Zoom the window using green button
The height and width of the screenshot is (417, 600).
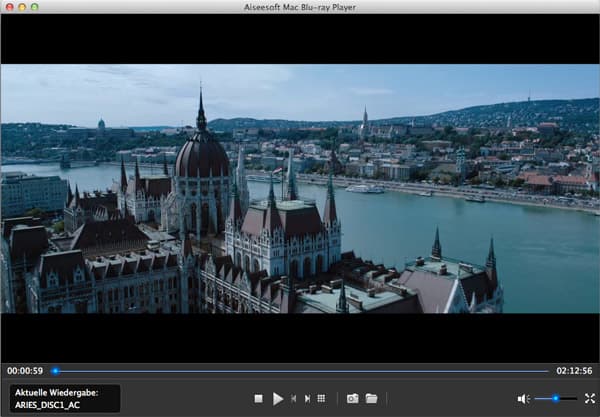pyautogui.click(x=35, y=7)
